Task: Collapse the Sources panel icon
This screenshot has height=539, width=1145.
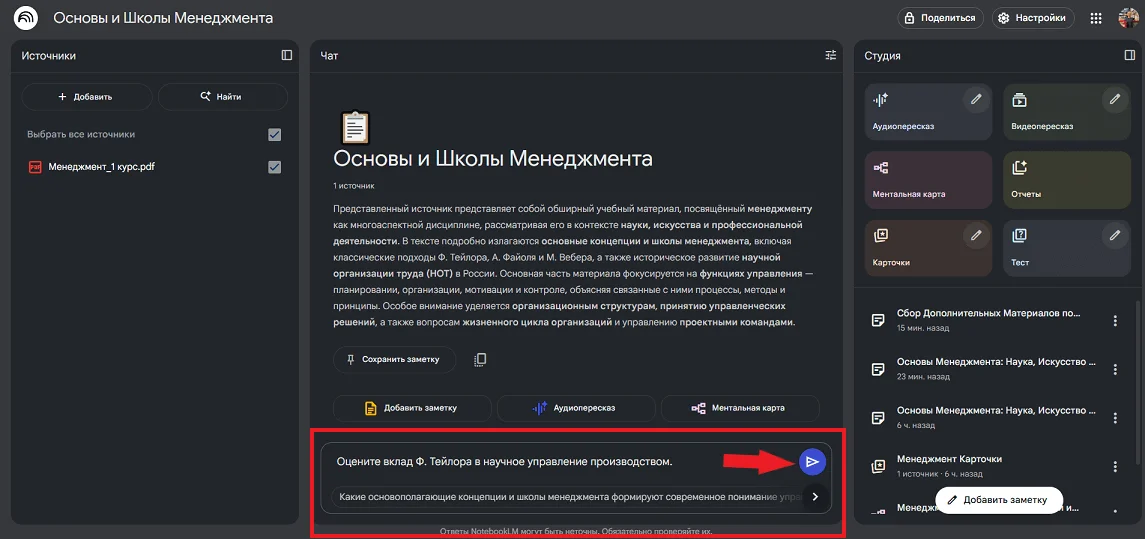Action: tap(287, 55)
